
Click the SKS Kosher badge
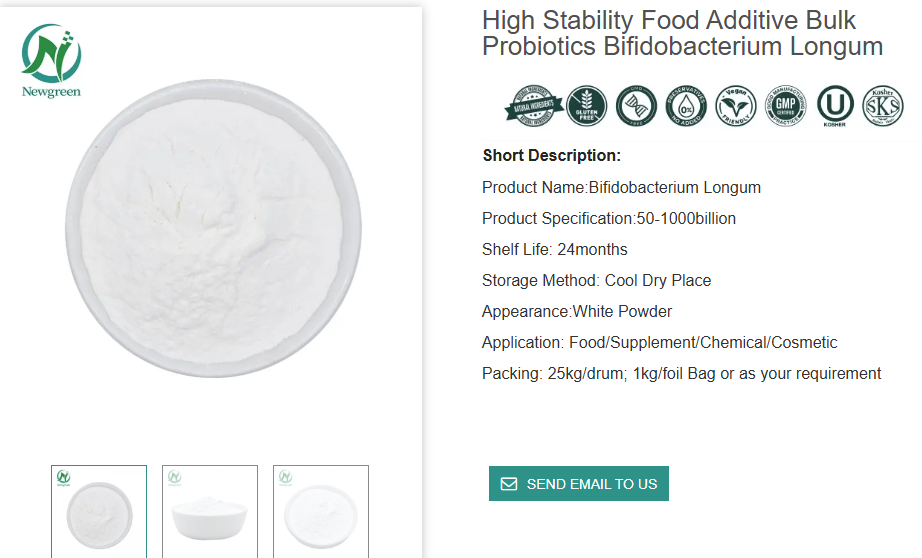pos(883,106)
